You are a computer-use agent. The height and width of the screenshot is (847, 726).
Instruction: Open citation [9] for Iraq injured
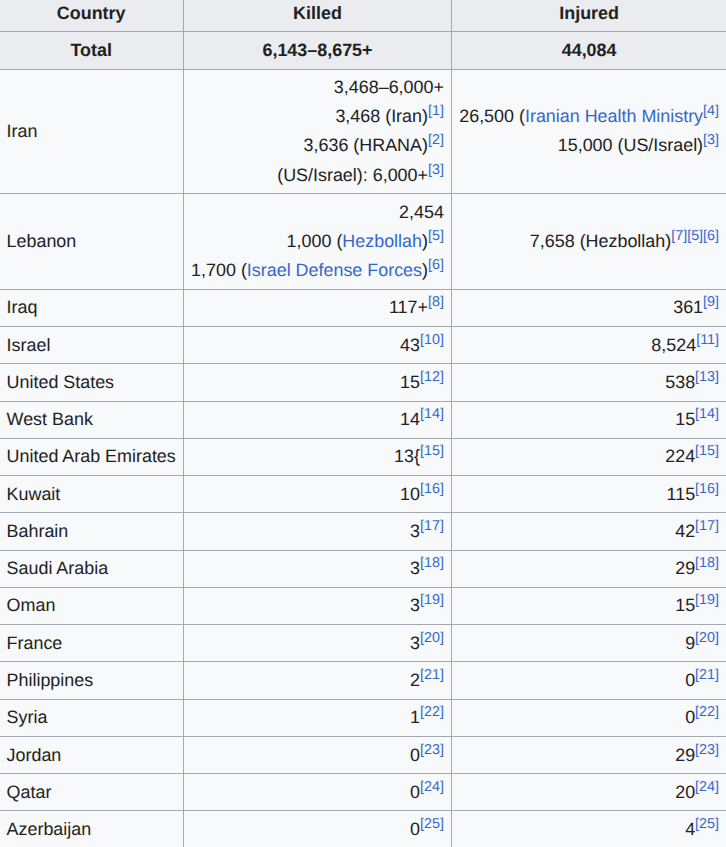coord(711,302)
